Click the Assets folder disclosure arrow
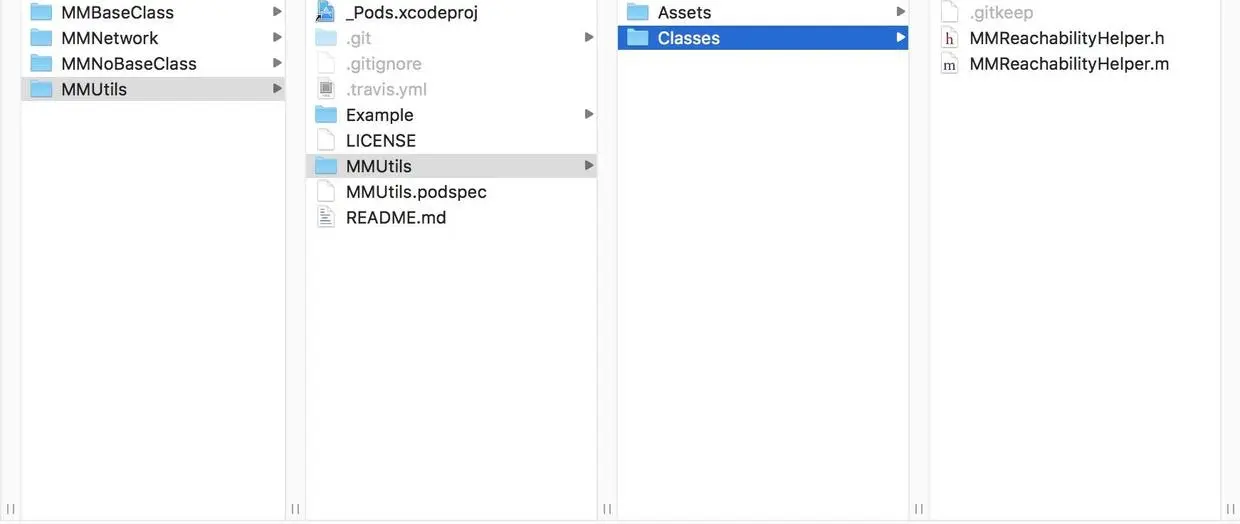 tap(901, 12)
